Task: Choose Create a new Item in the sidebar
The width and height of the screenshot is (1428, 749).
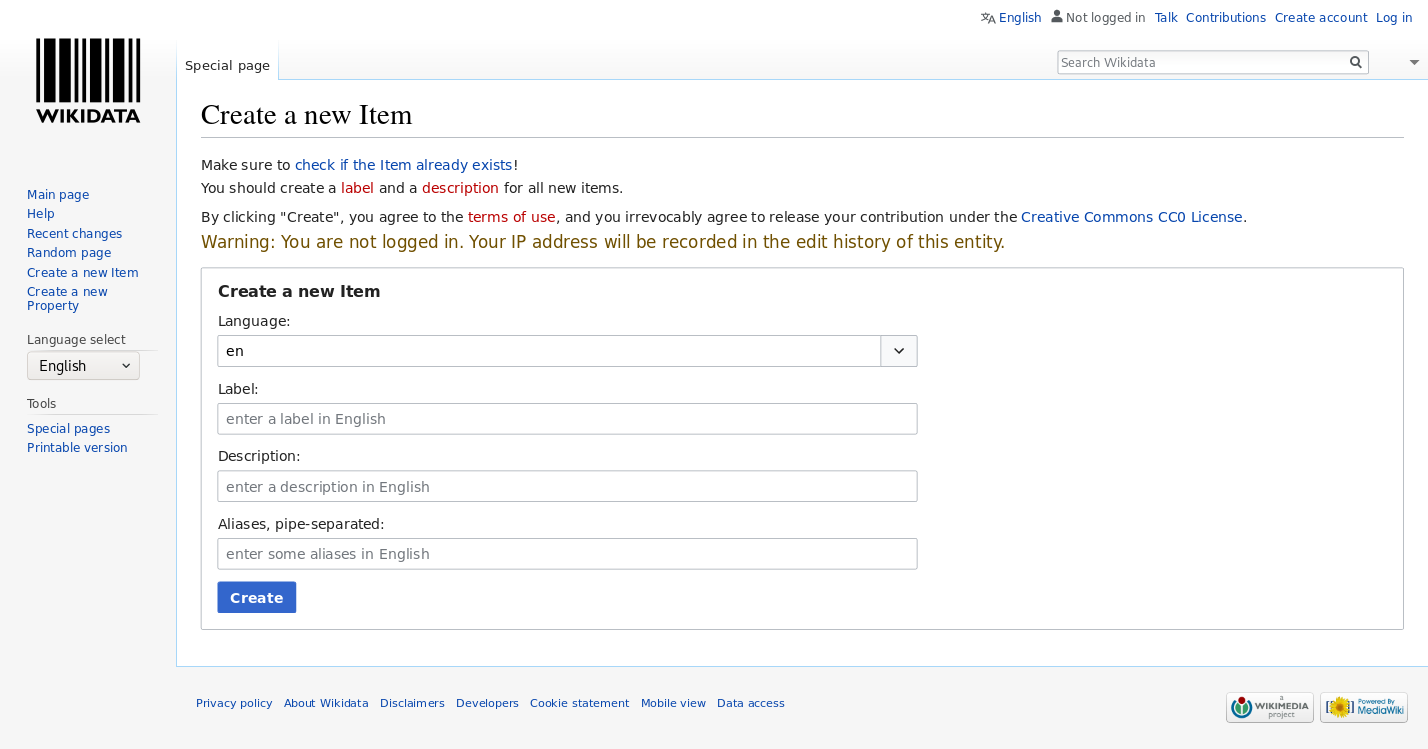Action: pyautogui.click(x=83, y=273)
